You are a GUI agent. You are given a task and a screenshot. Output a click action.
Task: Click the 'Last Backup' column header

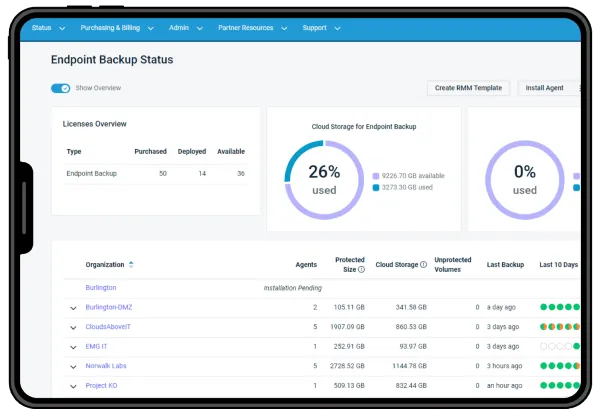pos(505,264)
